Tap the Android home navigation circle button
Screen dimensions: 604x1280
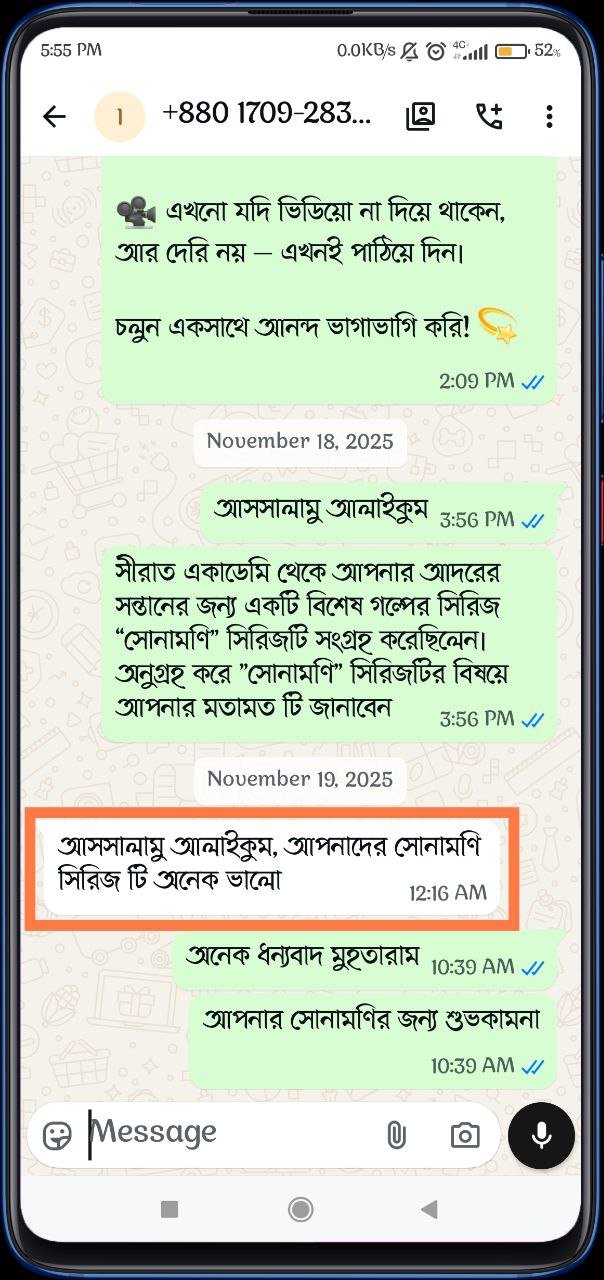coord(300,1209)
